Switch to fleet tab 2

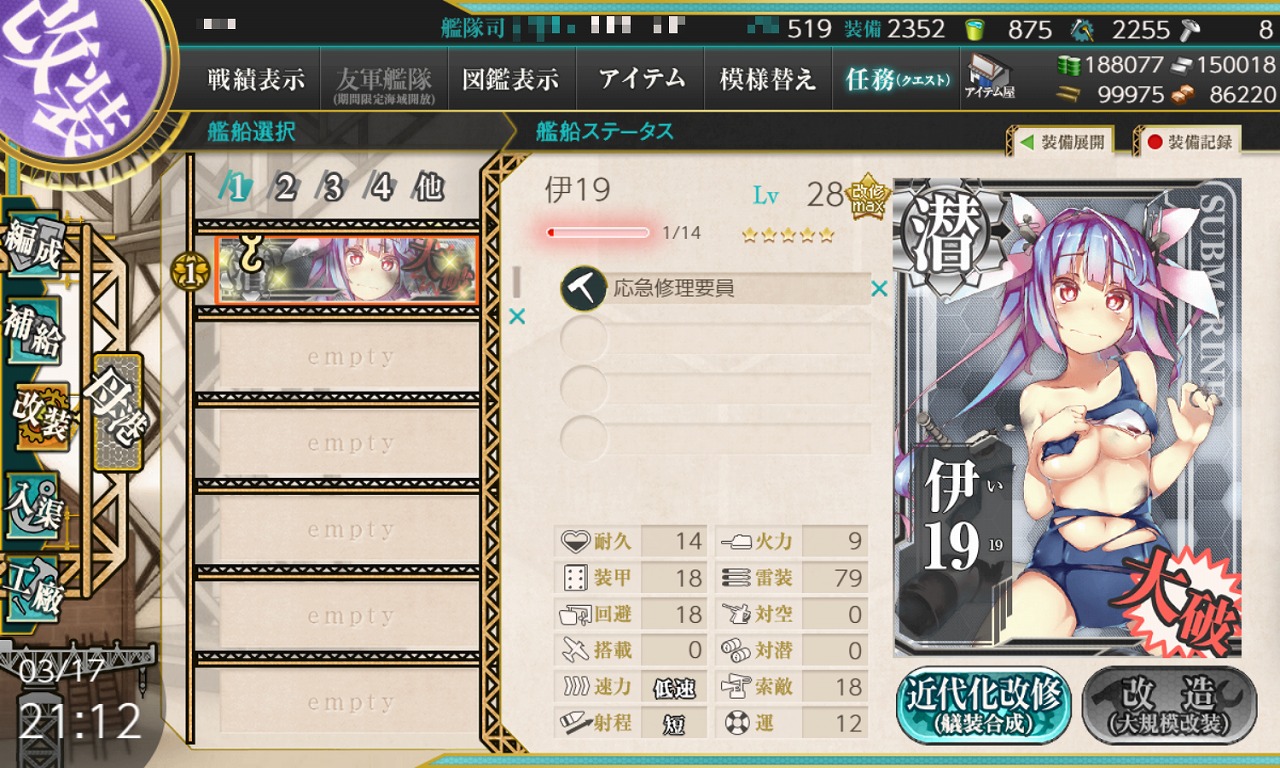pyautogui.click(x=285, y=187)
